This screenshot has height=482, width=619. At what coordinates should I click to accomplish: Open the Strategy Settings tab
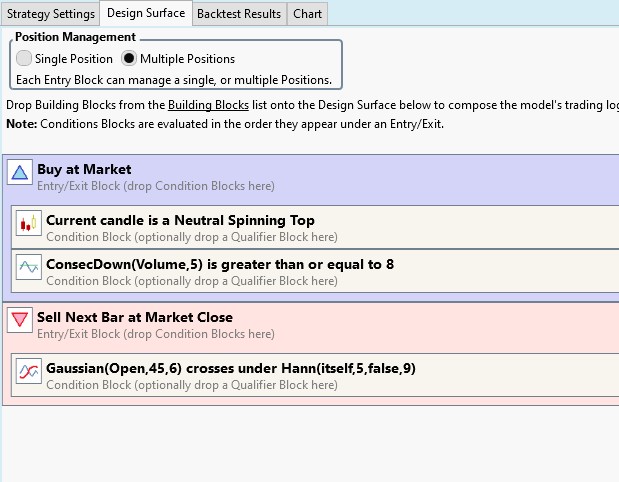click(x=50, y=14)
